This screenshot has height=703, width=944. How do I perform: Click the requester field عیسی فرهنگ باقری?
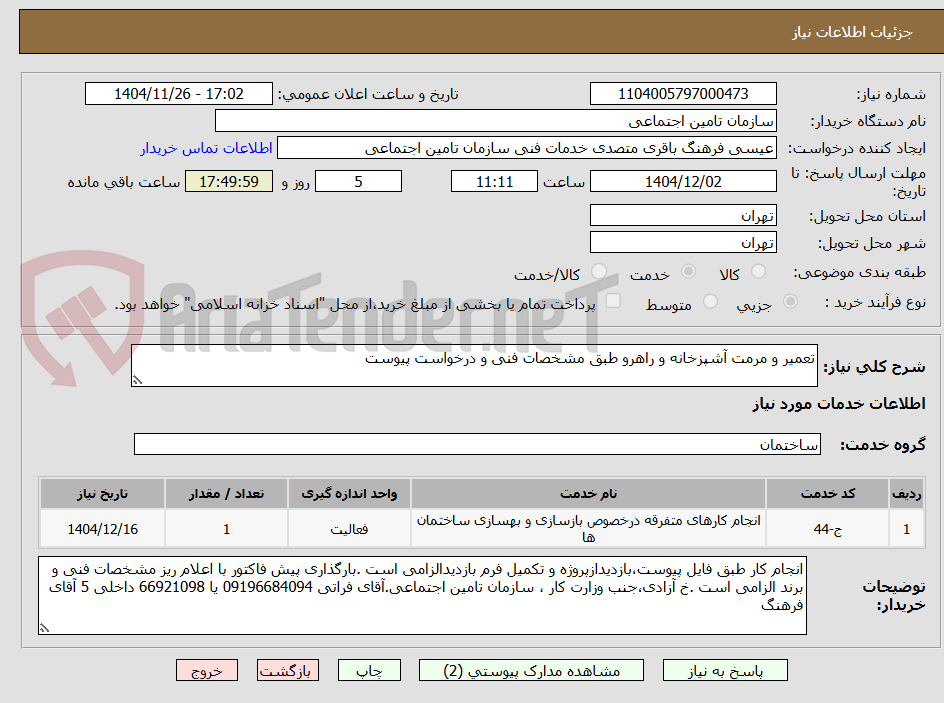(x=527, y=148)
